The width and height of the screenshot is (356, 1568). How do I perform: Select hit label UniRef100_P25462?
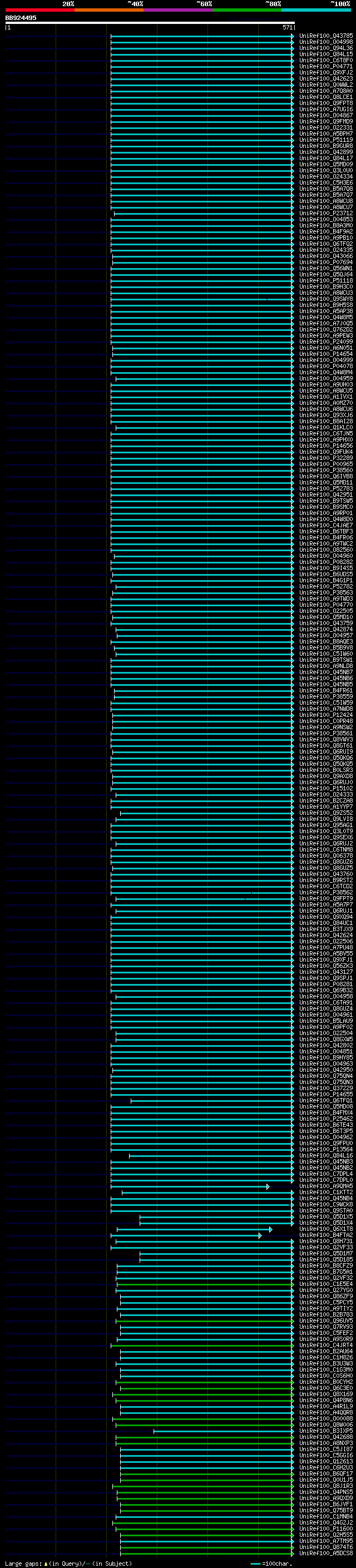(325, 1119)
